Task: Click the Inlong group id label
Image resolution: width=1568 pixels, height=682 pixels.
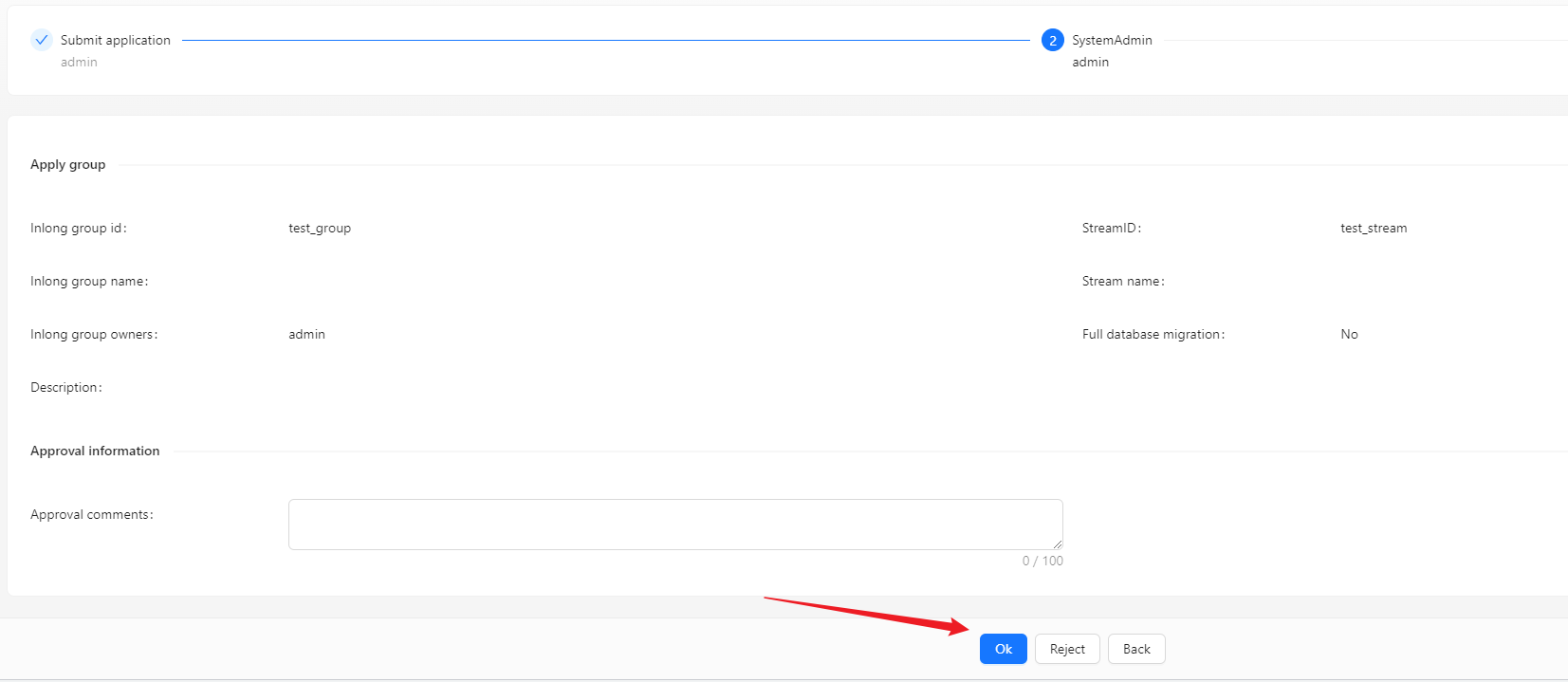Action: click(78, 228)
